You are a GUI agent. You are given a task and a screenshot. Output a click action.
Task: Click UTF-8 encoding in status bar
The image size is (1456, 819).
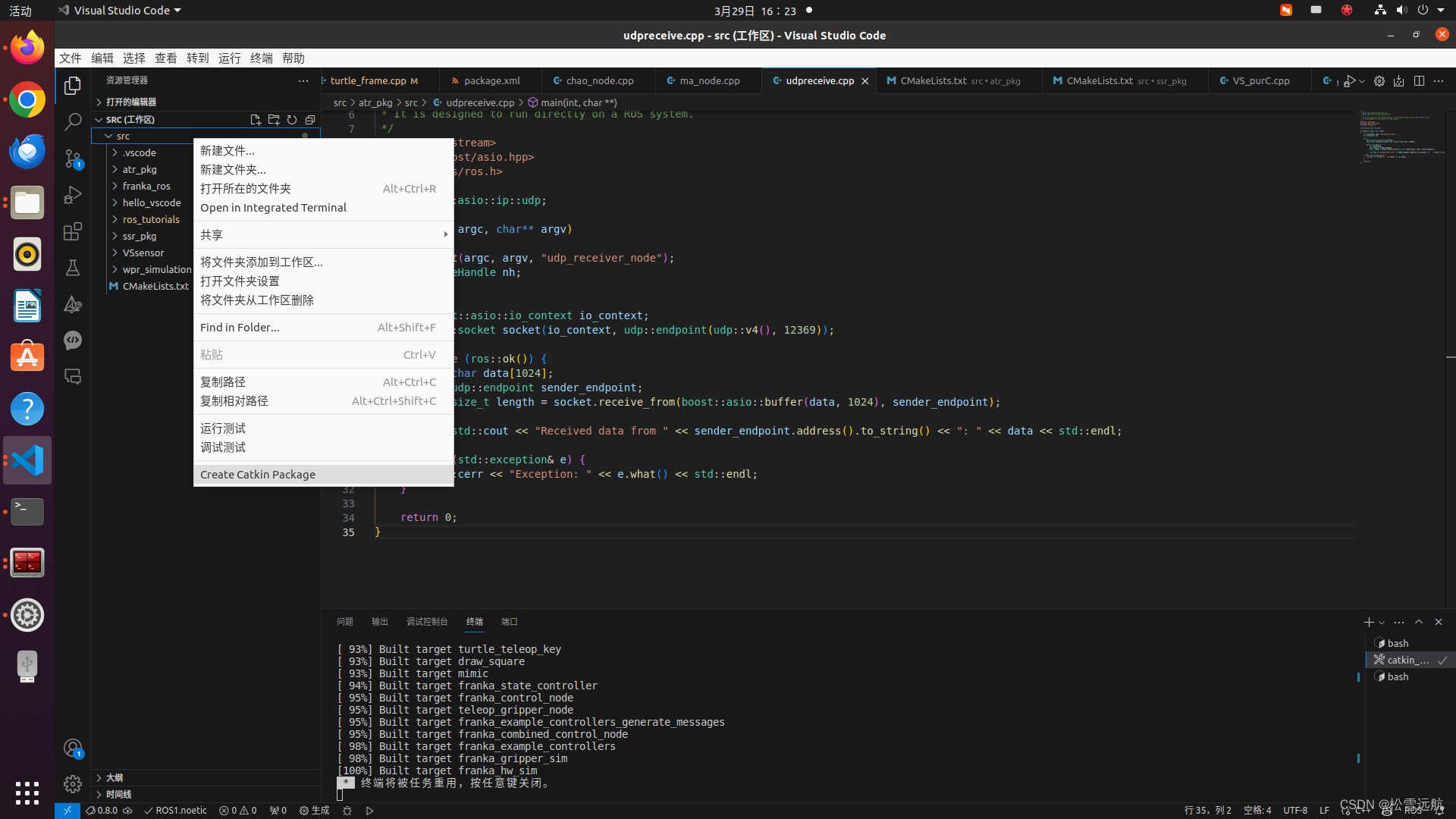[x=1294, y=810]
